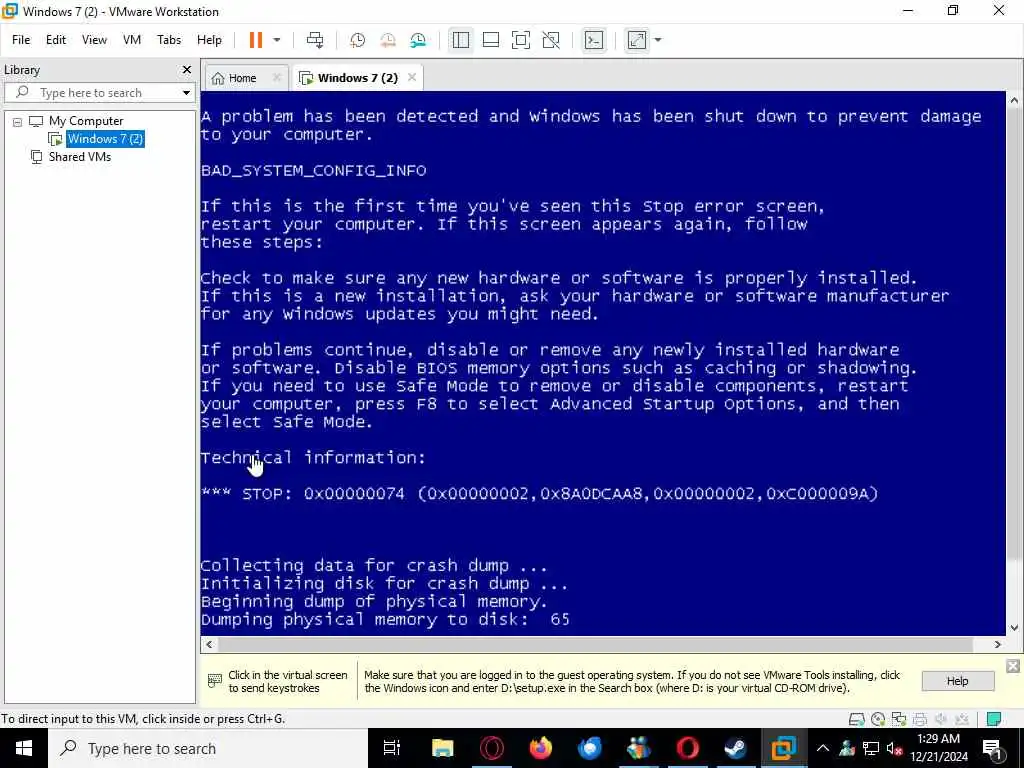The image size is (1024, 768).
Task: Open File Explorer from the taskbar
Action: [442, 748]
